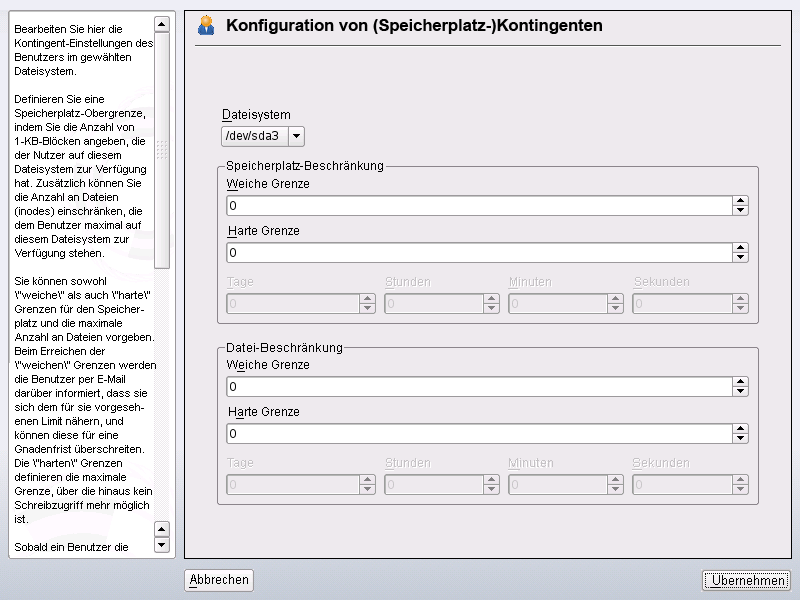The width and height of the screenshot is (800, 600).
Task: Click Speicherplatz Stunden spin field
Action: pyautogui.click(x=434, y=304)
